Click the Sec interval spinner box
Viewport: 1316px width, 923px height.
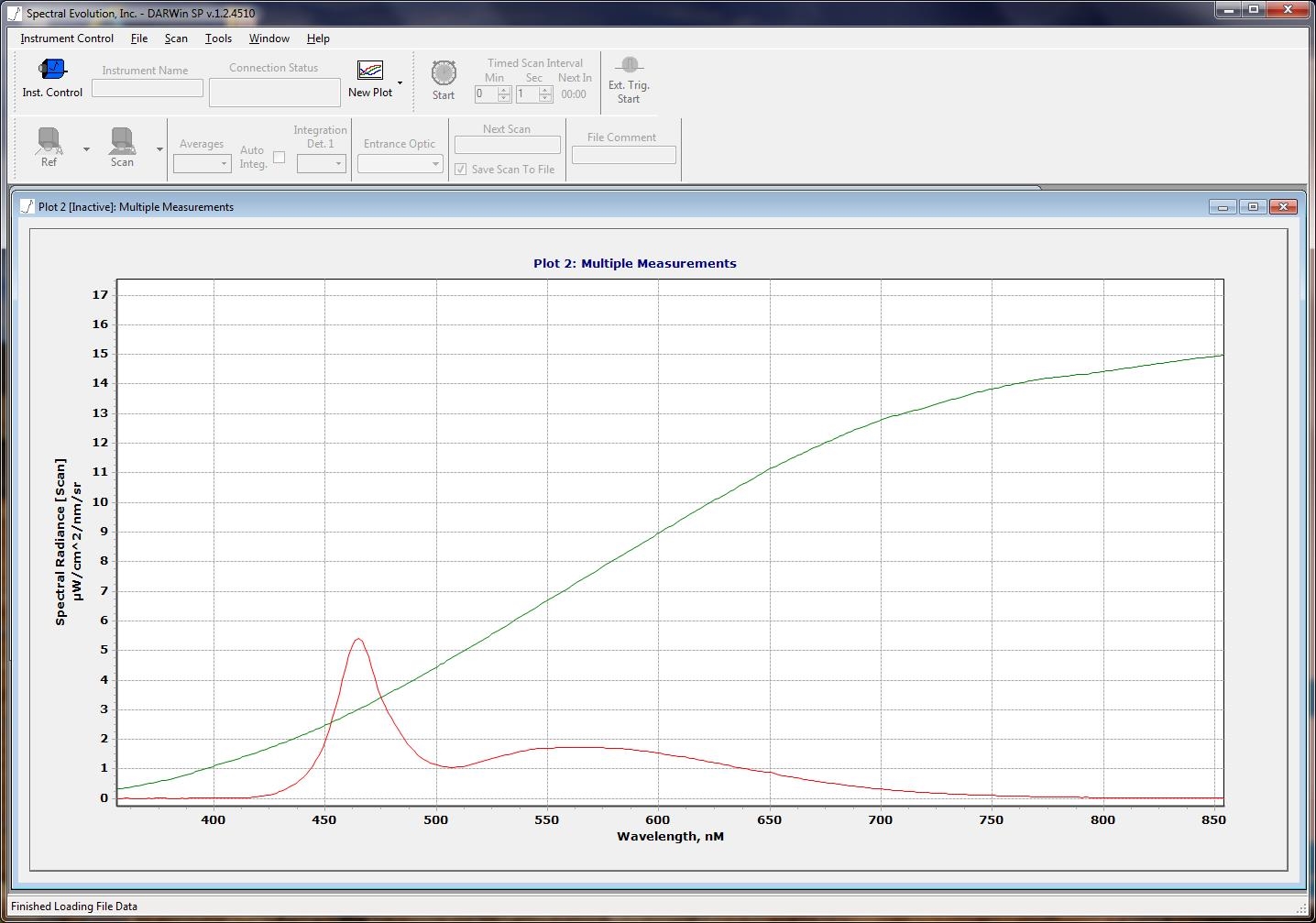(x=528, y=94)
